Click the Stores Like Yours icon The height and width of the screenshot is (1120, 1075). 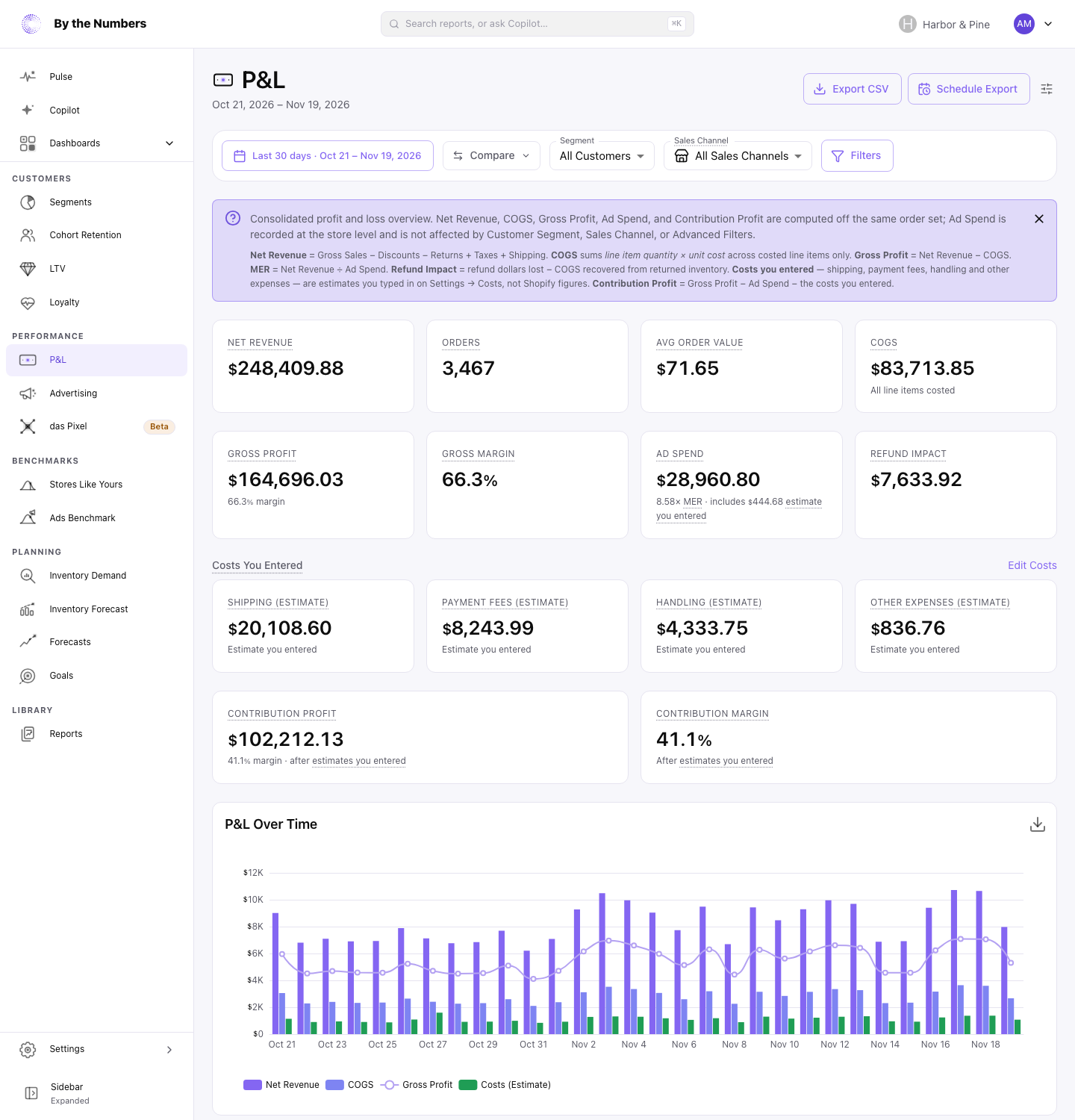click(x=28, y=485)
